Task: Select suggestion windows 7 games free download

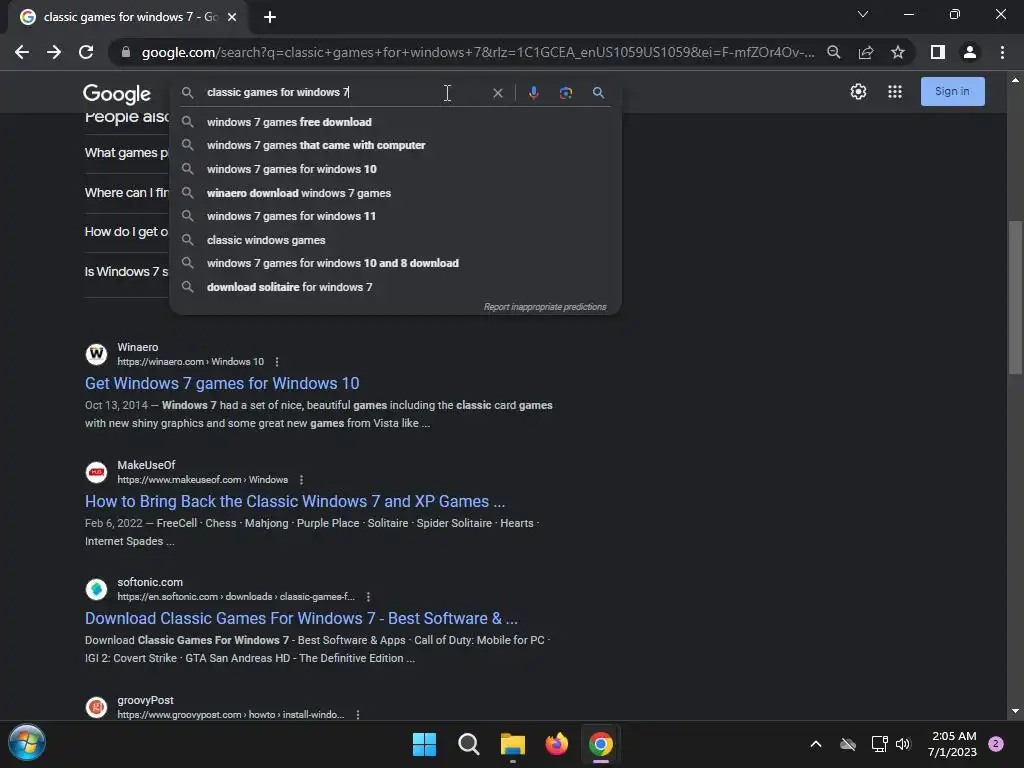Action: tap(395, 122)
